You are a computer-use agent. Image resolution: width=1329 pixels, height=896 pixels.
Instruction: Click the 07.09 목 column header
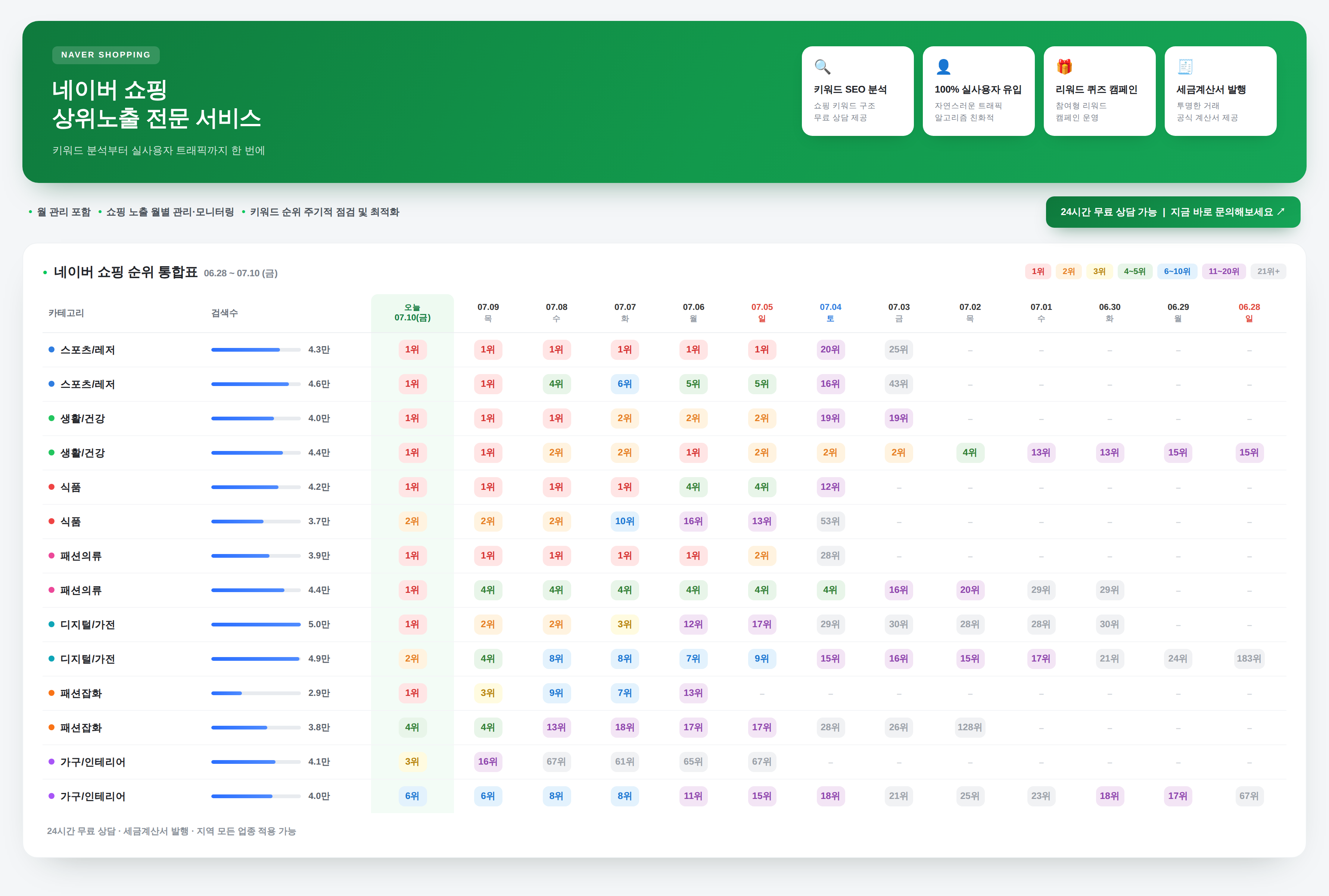coord(488,312)
